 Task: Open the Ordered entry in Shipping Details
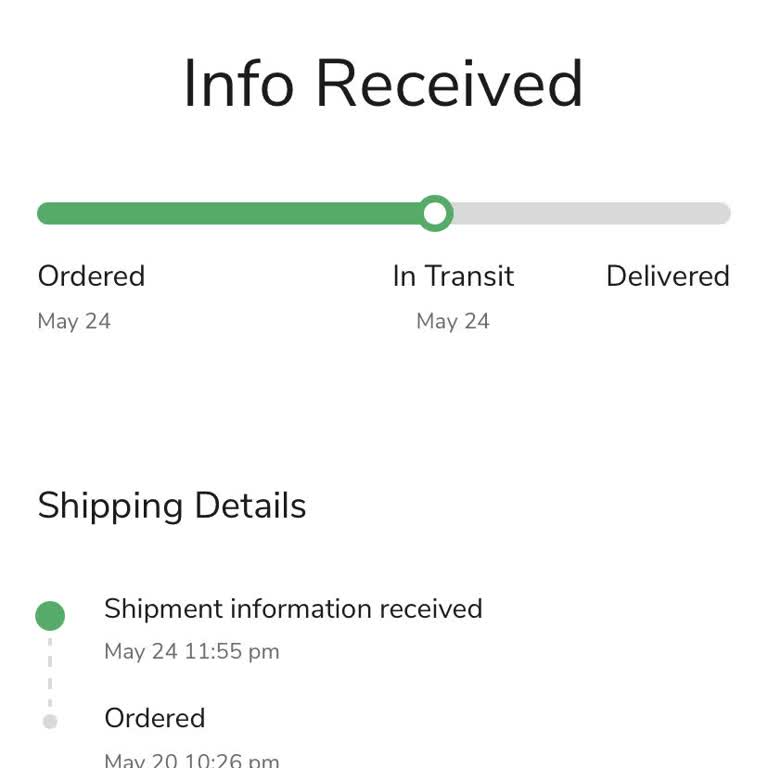click(155, 718)
